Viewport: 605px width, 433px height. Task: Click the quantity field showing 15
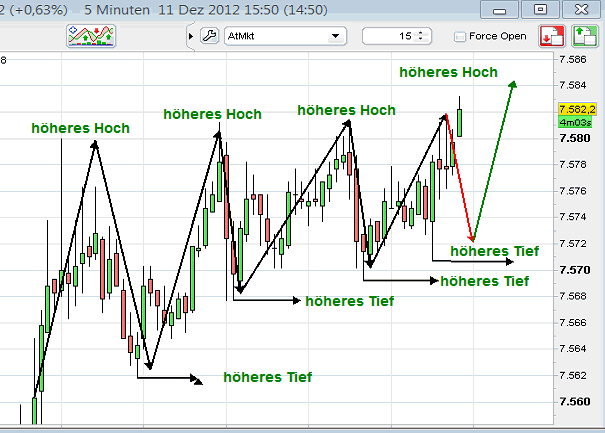click(397, 36)
